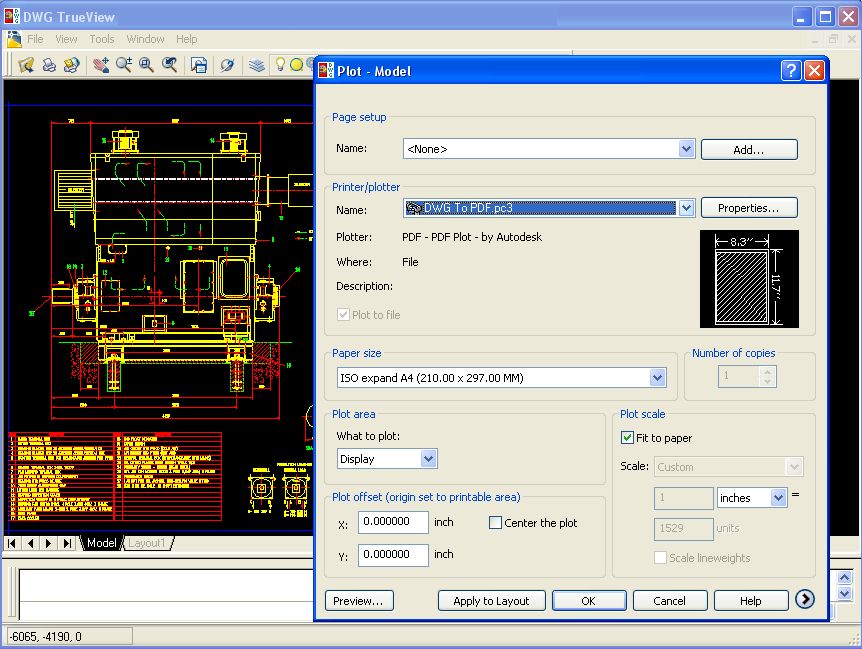Viewport: 862px width, 649px height.
Task: Open the What to plot dropdown
Action: click(428, 458)
